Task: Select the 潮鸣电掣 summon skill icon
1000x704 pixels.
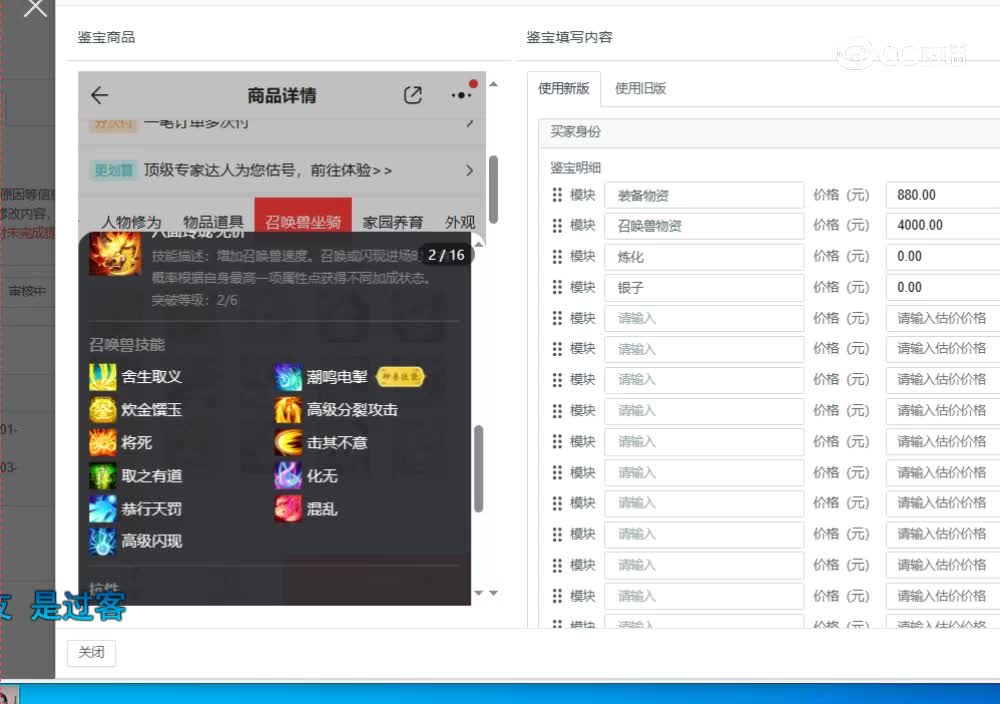Action: pos(289,376)
